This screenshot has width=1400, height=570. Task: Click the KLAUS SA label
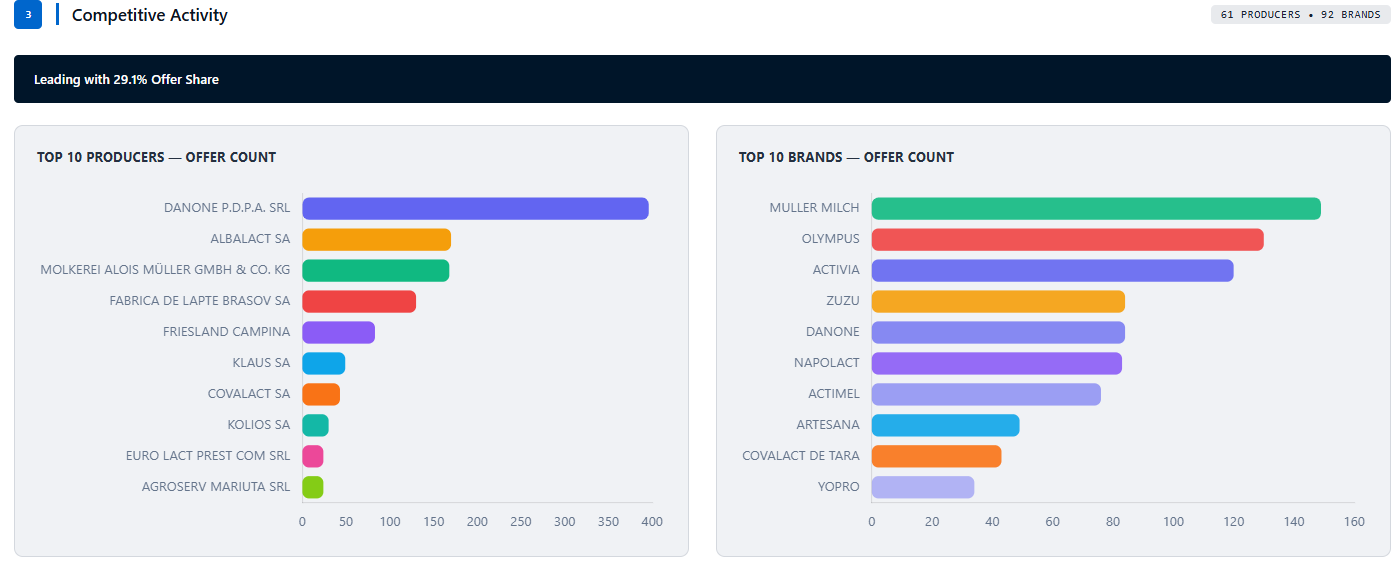tap(261, 363)
